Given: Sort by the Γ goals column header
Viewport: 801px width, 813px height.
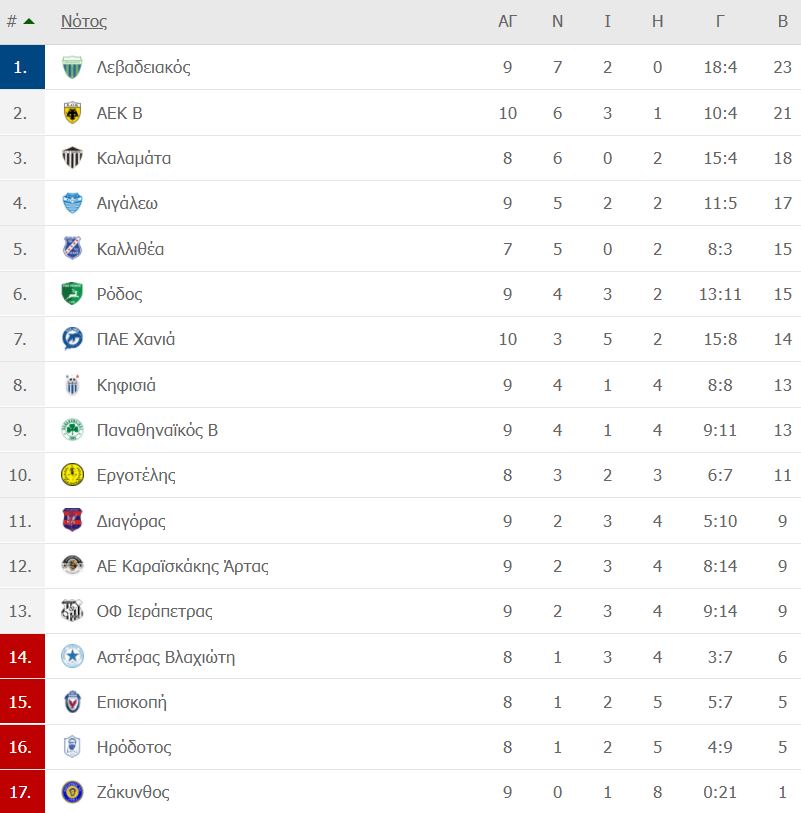Looking at the screenshot, I should tap(720, 21).
